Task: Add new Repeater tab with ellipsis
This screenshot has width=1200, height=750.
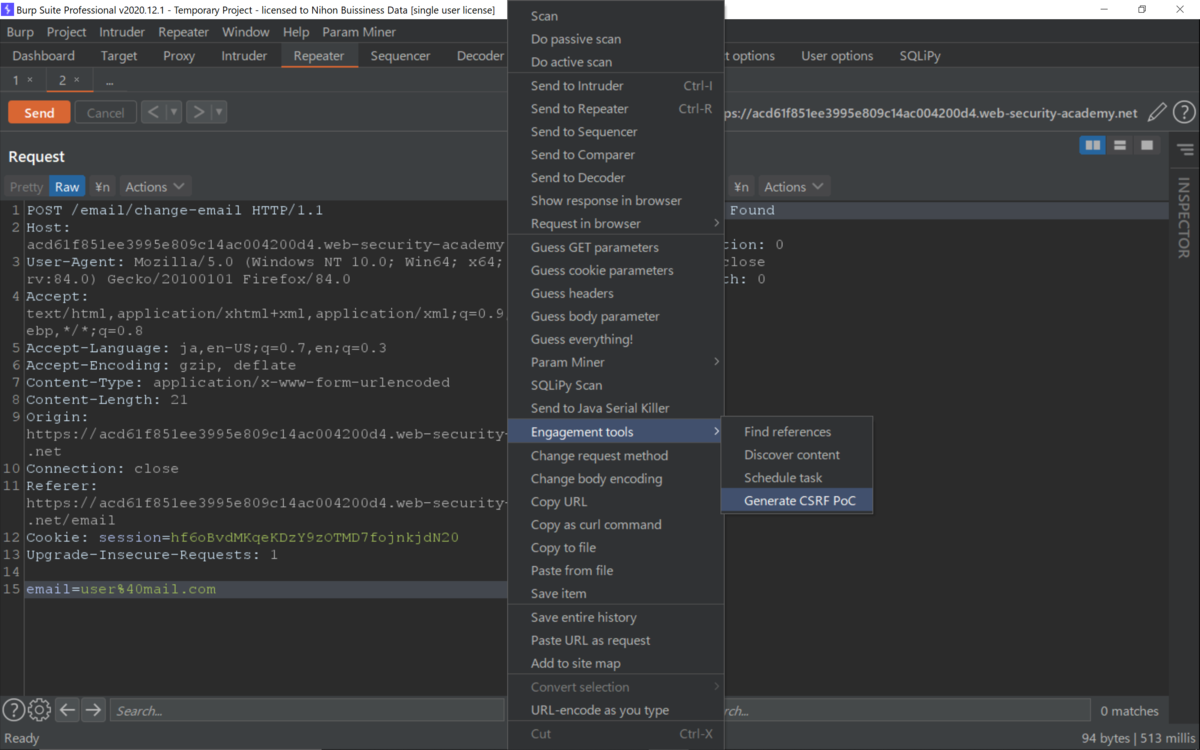Action: [109, 81]
